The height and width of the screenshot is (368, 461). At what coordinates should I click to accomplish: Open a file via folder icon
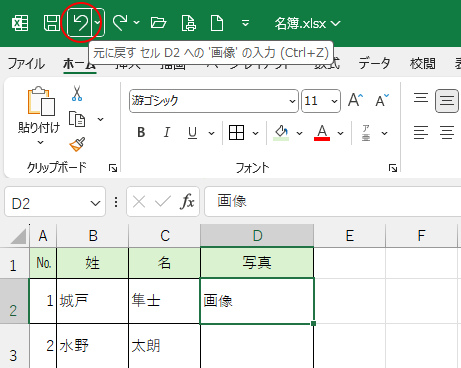click(158, 23)
